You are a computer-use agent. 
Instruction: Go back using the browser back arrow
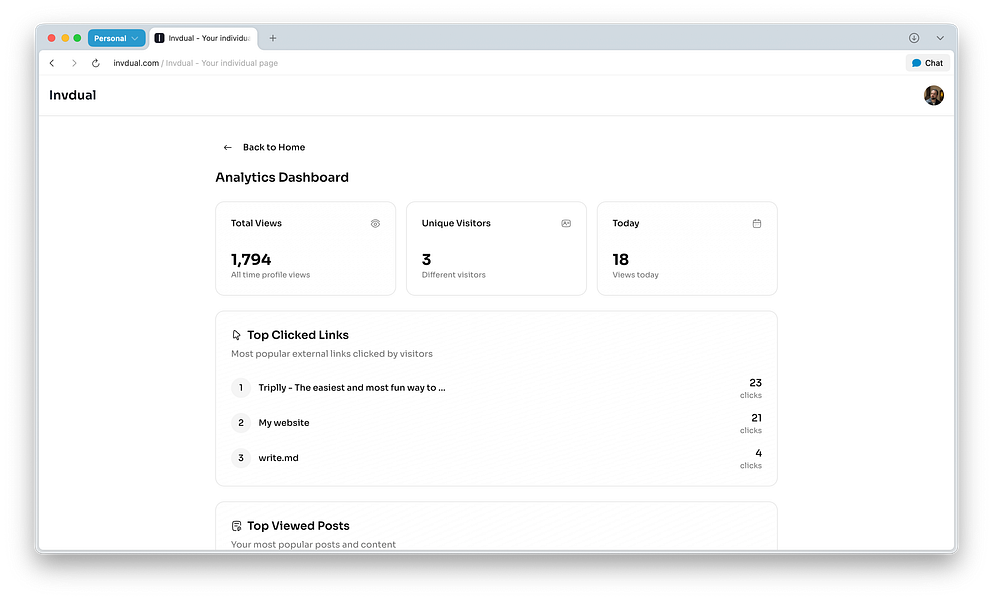coord(52,63)
